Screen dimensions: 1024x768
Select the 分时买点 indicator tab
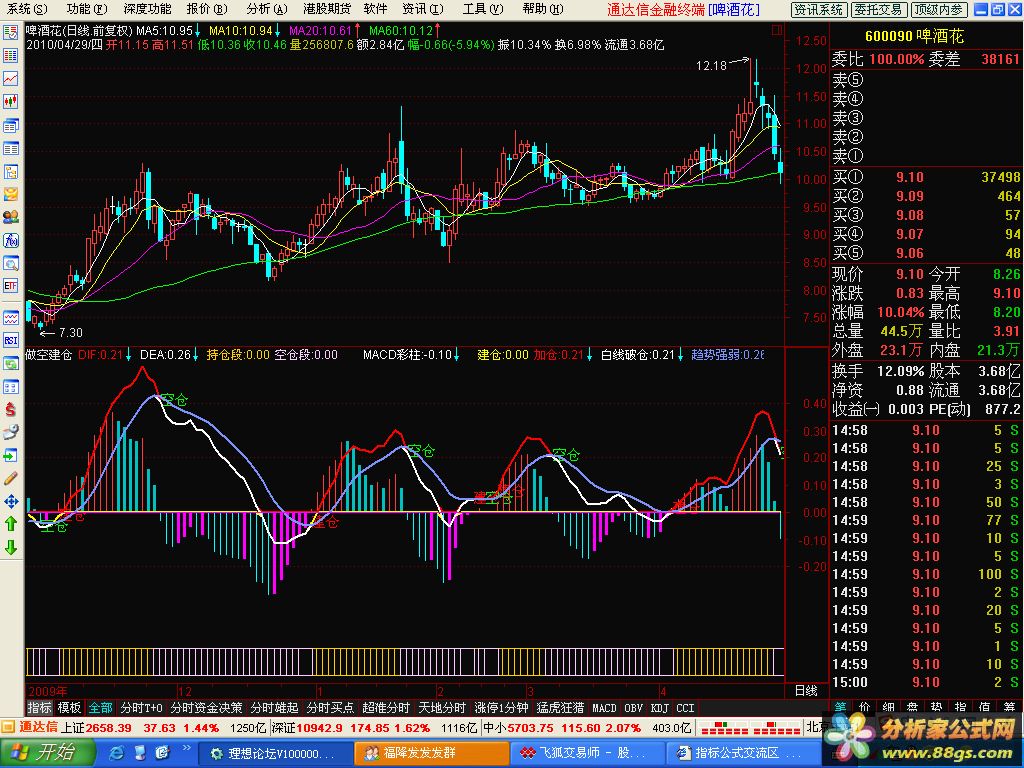pyautogui.click(x=330, y=708)
